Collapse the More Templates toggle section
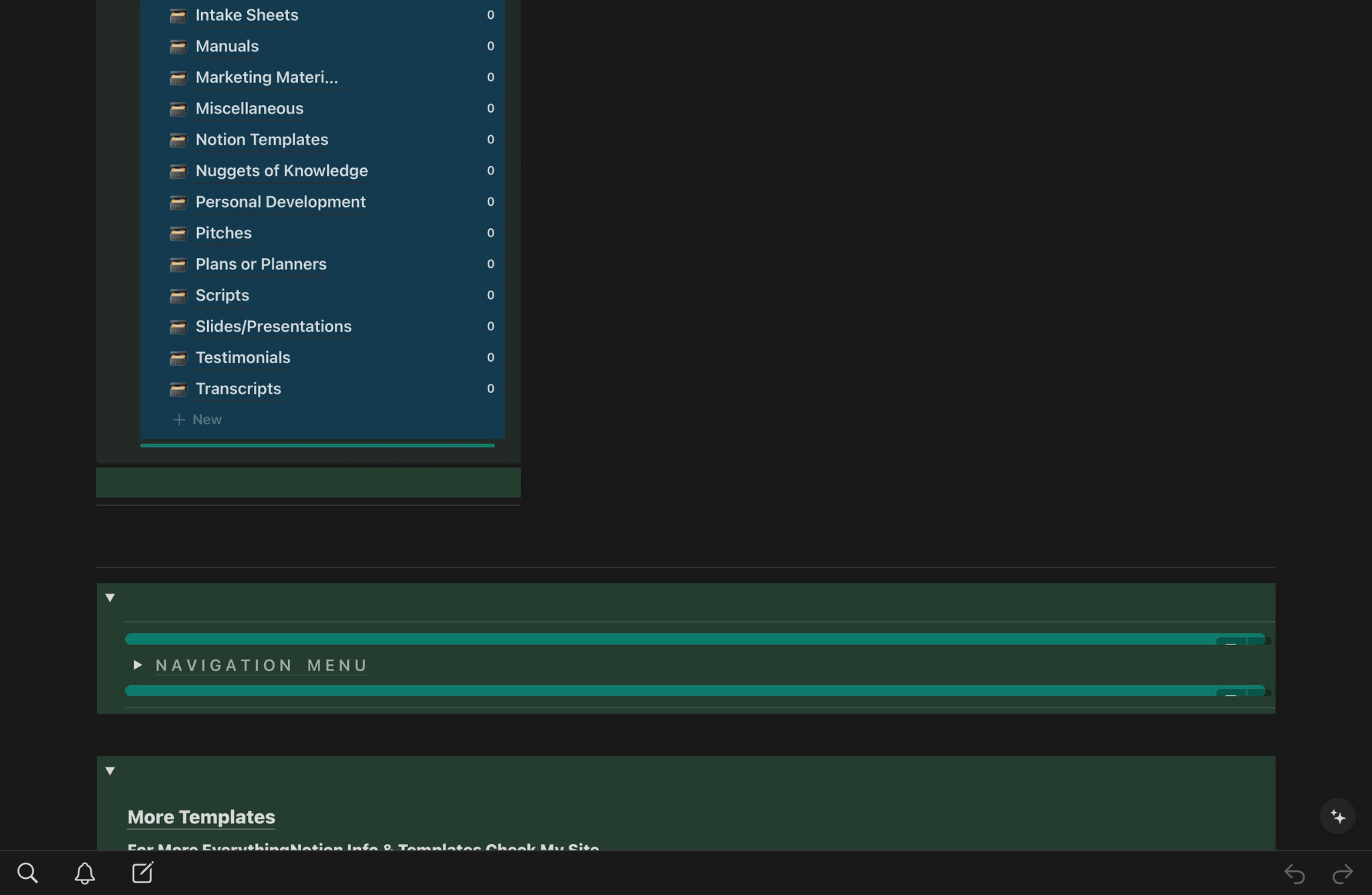 (111, 770)
